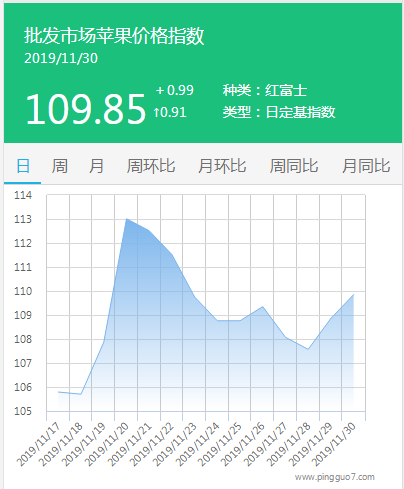Switch to the 月 monthly tab

[x=96, y=166]
